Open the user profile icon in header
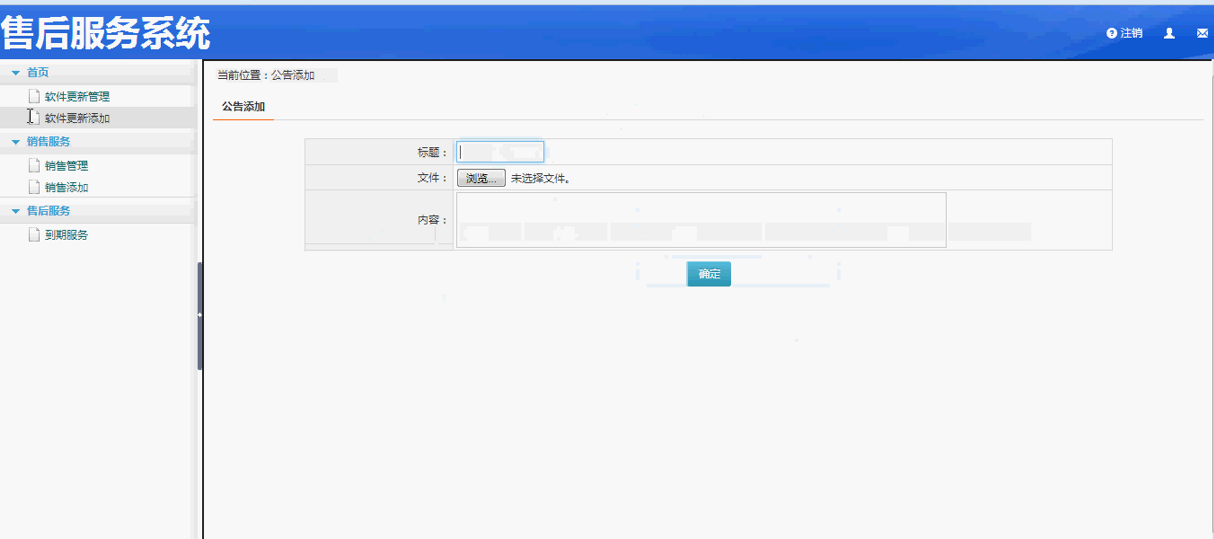The image size is (1214, 539). point(1169,33)
